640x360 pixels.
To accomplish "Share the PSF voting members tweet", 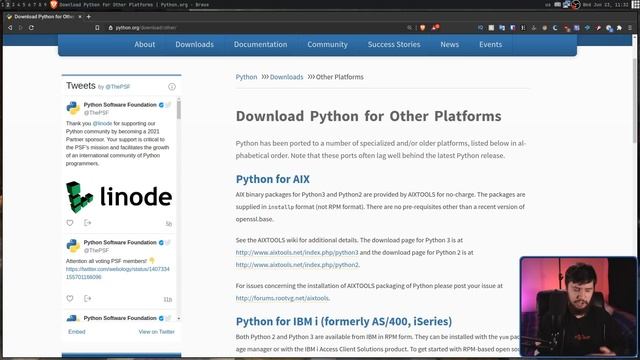I will [x=87, y=298].
